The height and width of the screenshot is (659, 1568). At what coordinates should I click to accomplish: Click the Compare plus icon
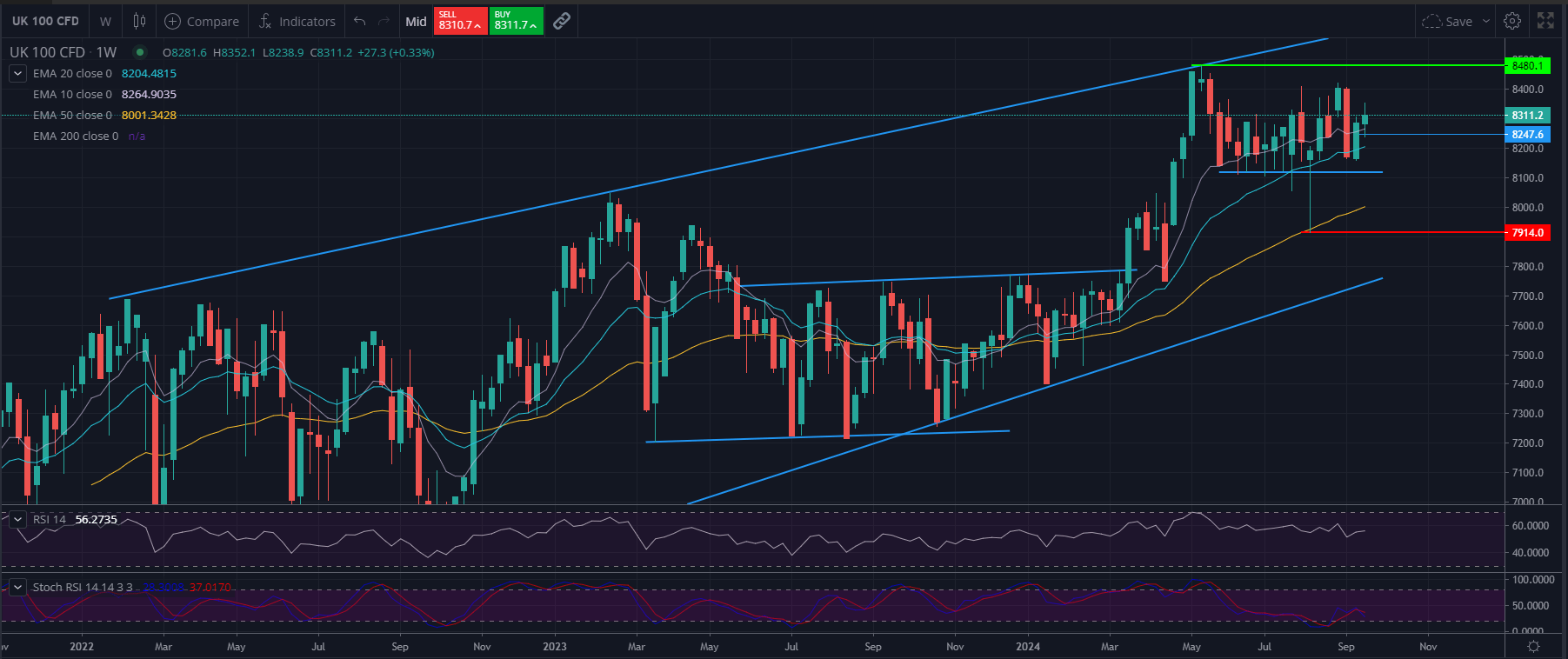[x=172, y=21]
